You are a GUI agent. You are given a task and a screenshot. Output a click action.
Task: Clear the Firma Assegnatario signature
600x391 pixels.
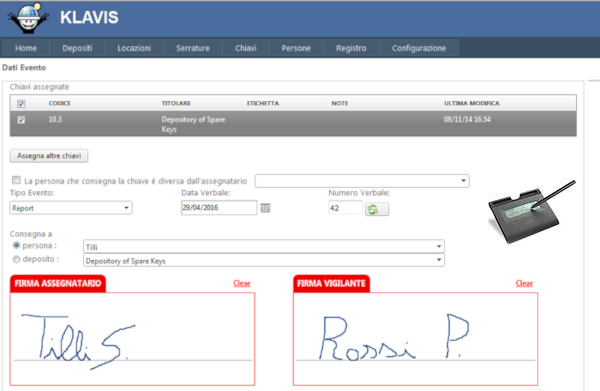[x=242, y=283]
